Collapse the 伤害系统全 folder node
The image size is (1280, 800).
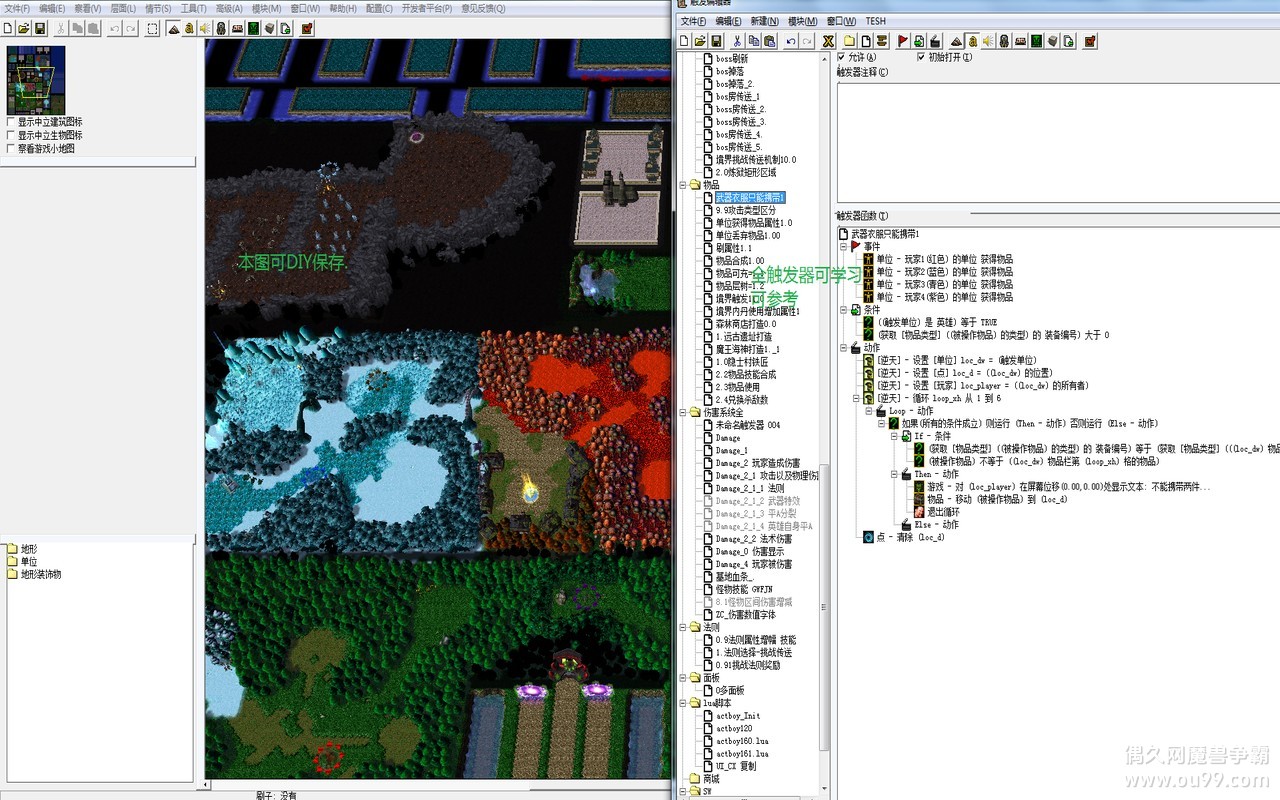(x=683, y=412)
